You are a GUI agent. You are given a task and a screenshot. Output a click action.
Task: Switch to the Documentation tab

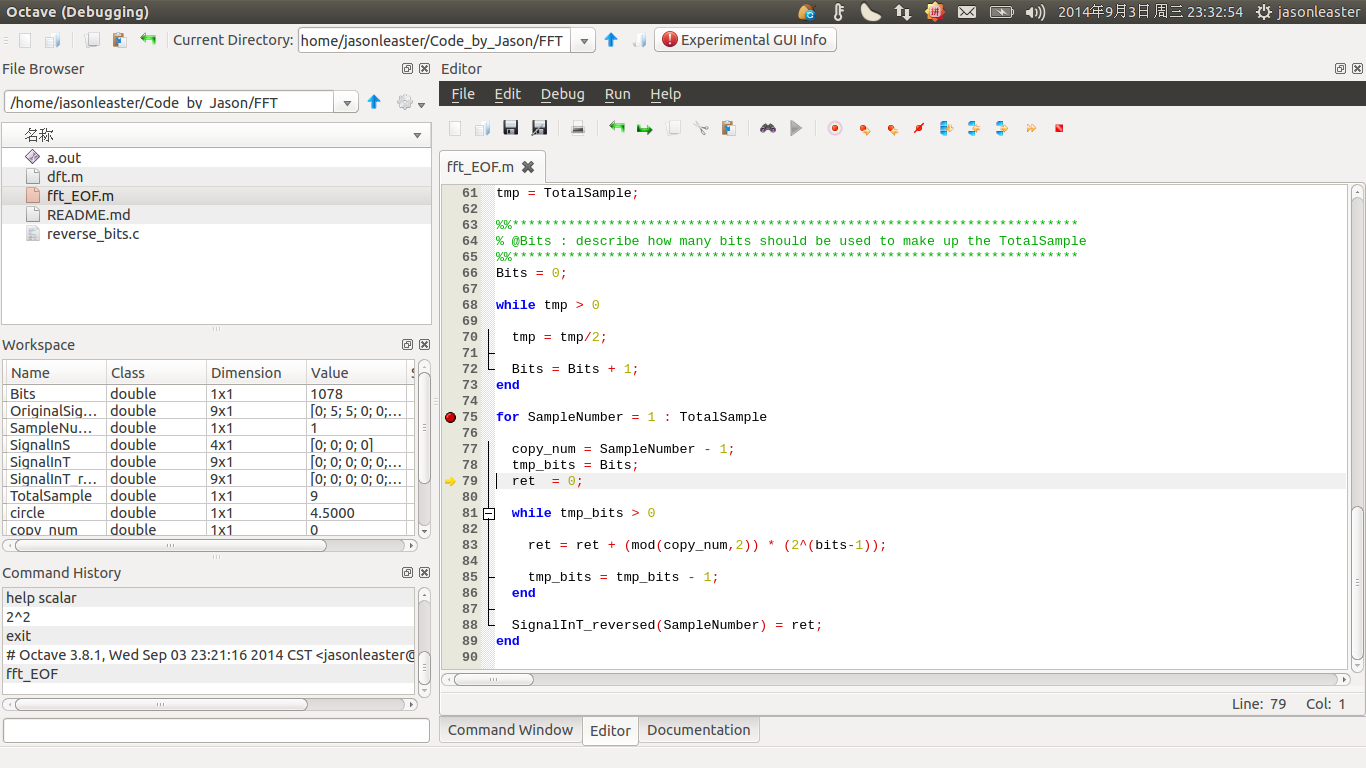(x=699, y=730)
